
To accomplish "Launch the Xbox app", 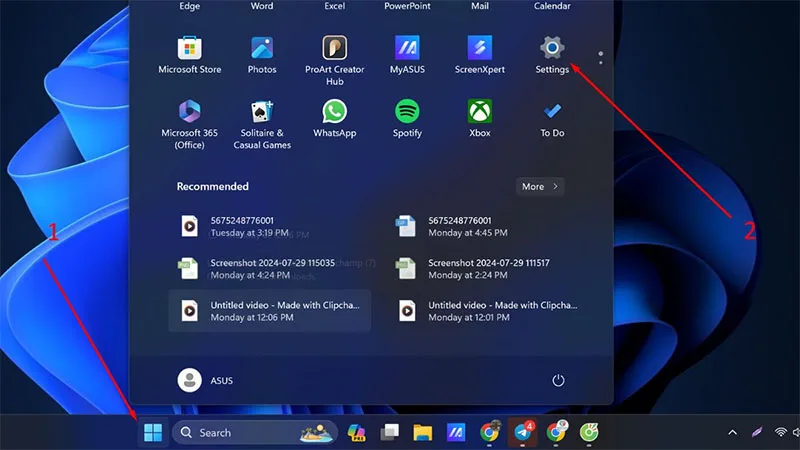I will 480,118.
